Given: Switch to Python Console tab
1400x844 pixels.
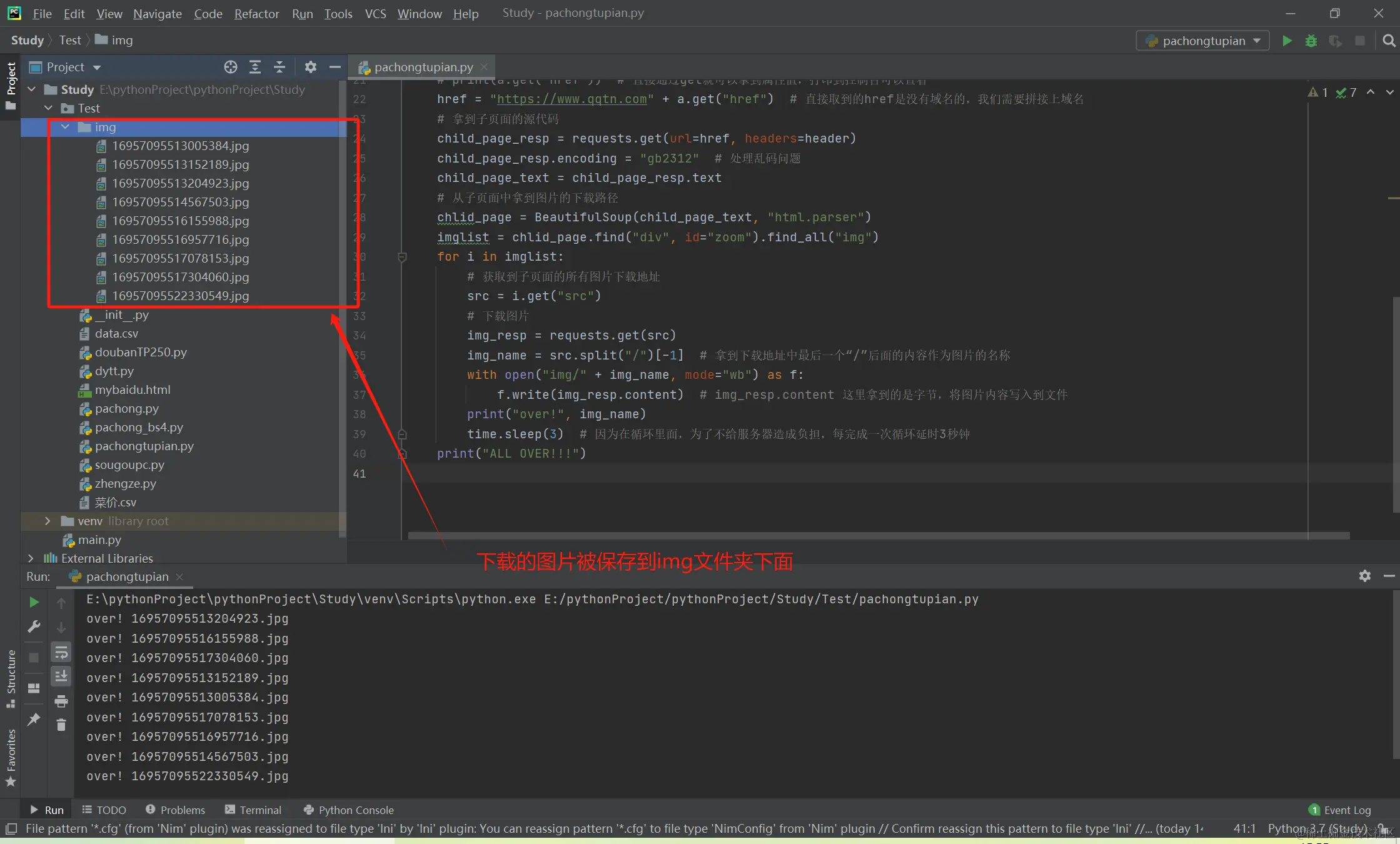Looking at the screenshot, I should click(348, 810).
